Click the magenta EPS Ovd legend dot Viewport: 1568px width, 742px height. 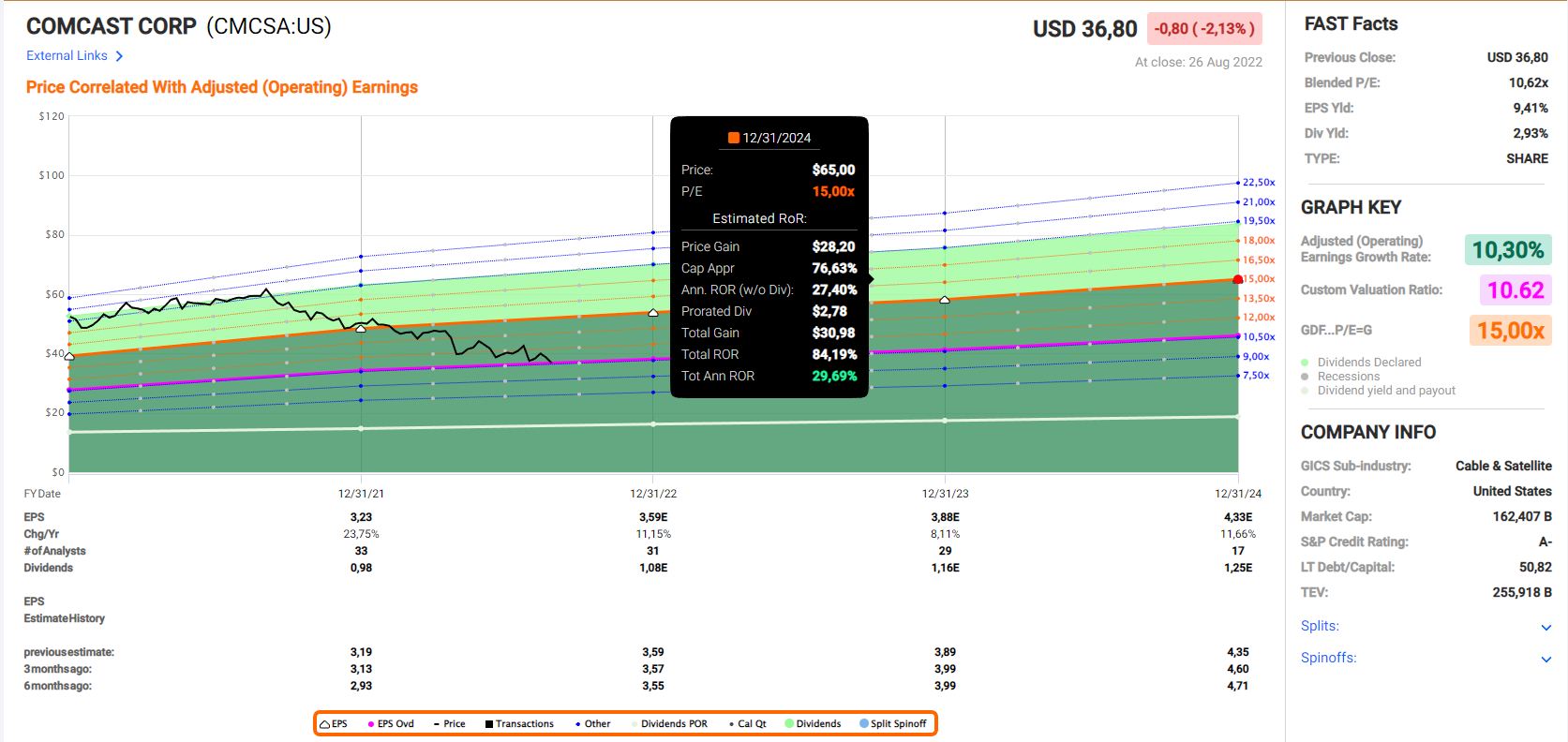[371, 724]
